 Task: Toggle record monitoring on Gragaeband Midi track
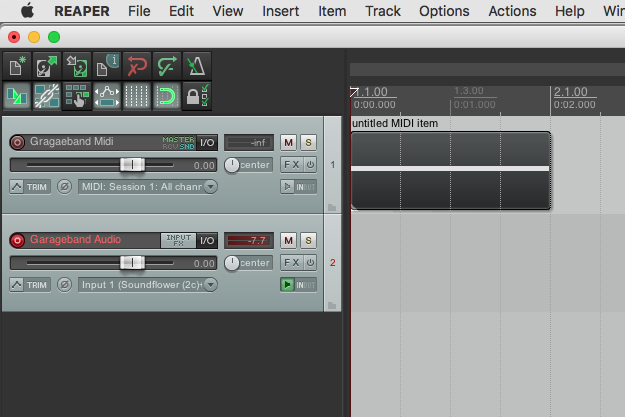[287, 187]
